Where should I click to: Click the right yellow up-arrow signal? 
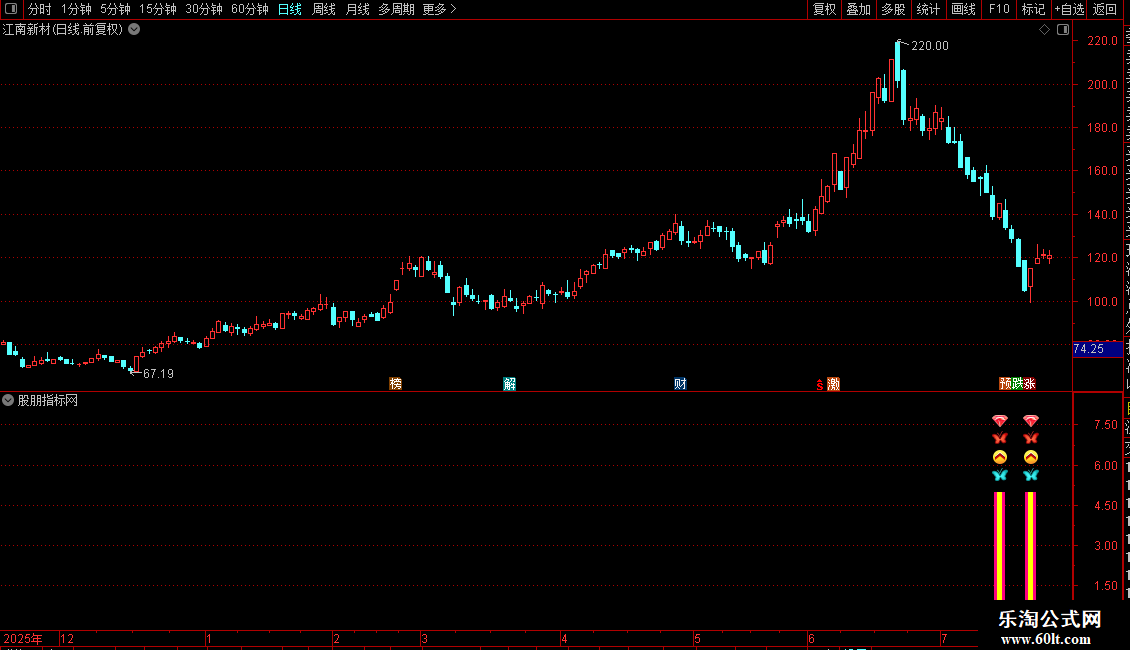[1031, 457]
